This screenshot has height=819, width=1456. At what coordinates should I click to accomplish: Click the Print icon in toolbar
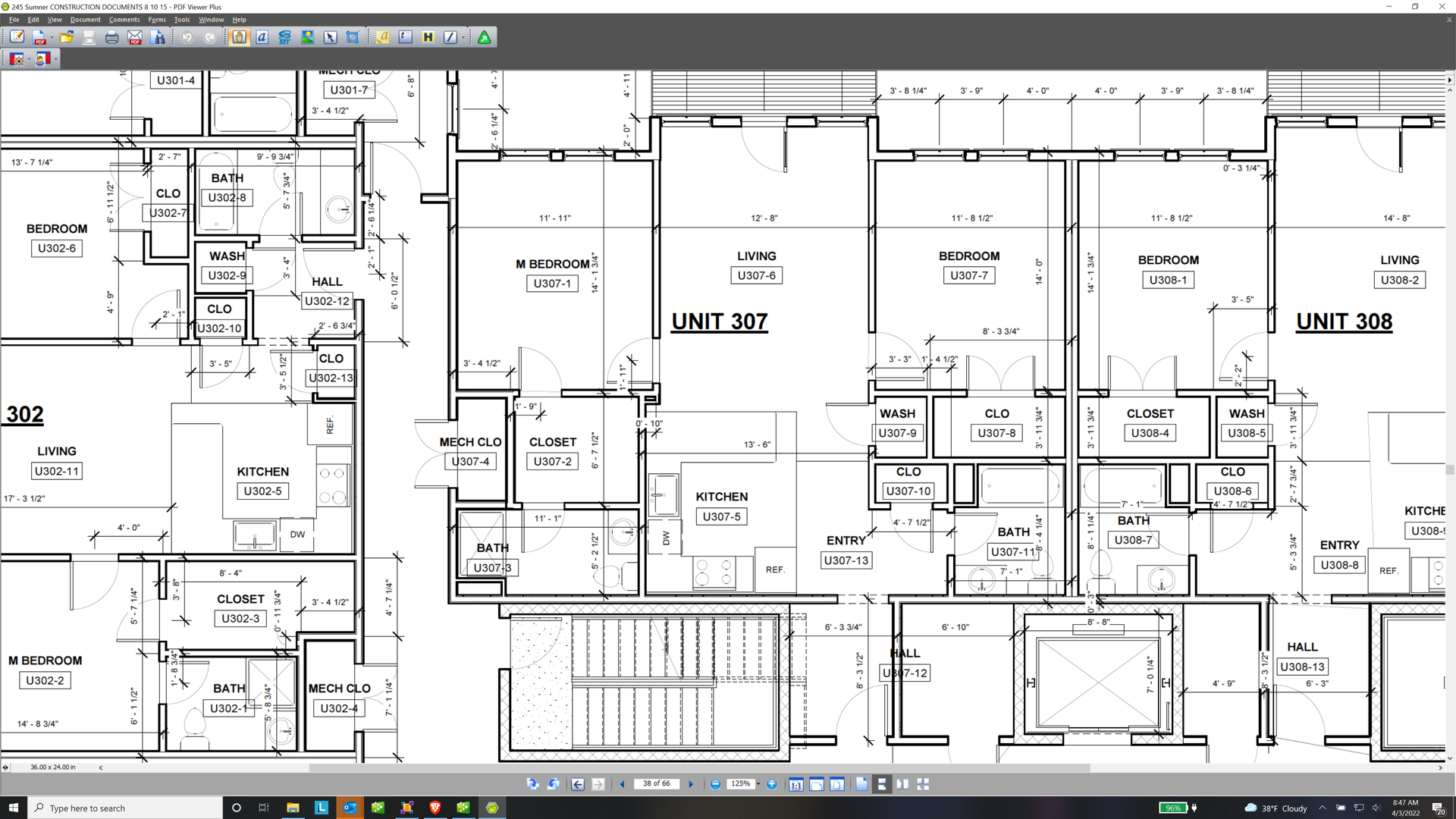coord(111,37)
